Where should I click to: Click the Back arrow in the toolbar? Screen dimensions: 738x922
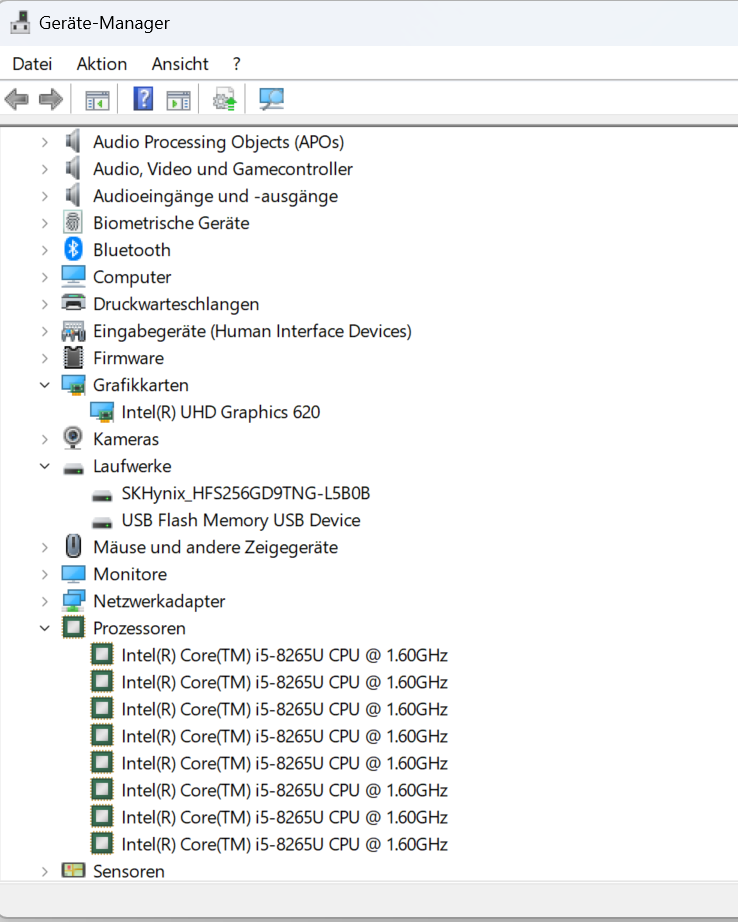pos(16,99)
